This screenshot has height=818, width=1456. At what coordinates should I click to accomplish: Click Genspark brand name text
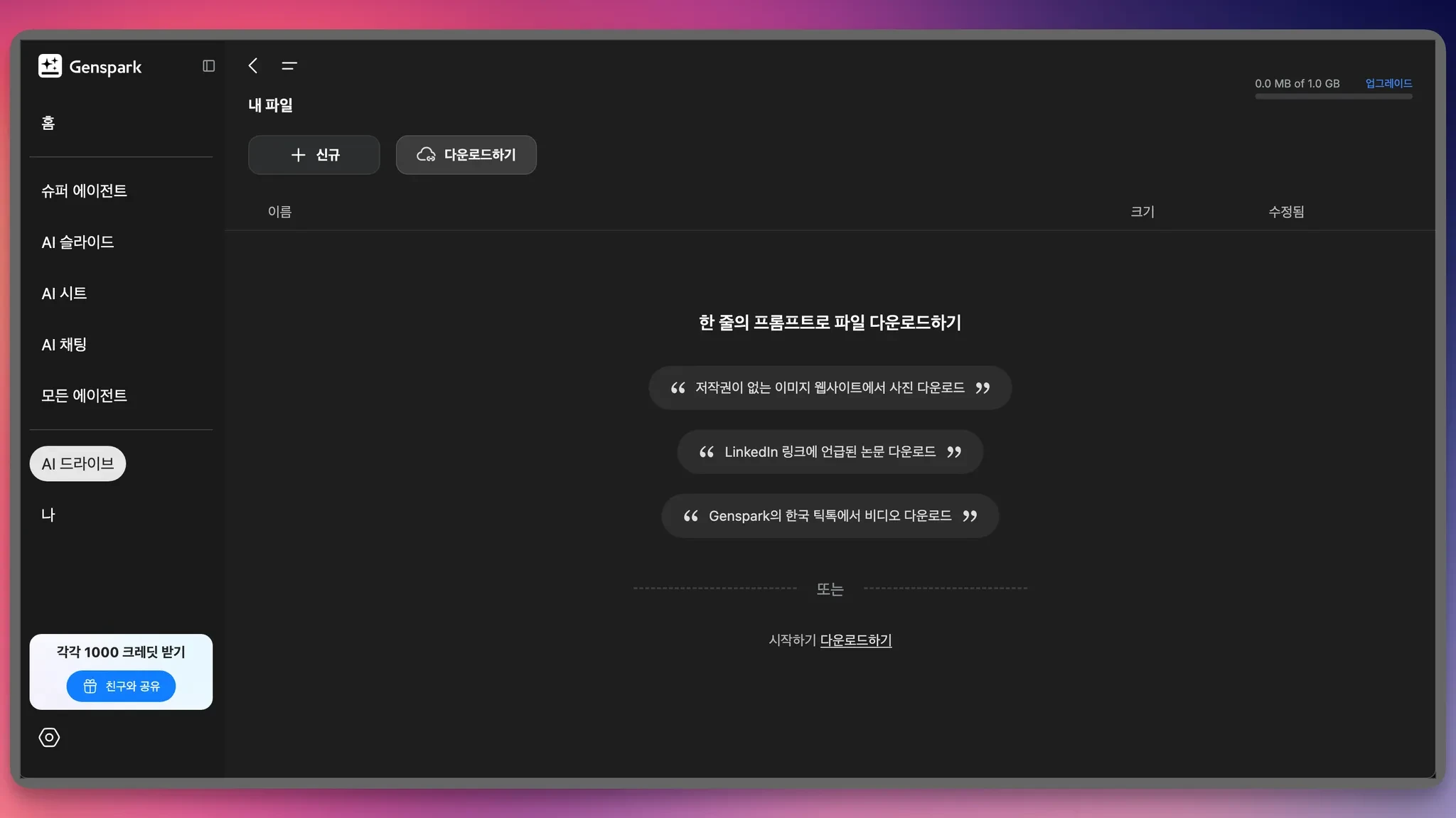point(105,67)
